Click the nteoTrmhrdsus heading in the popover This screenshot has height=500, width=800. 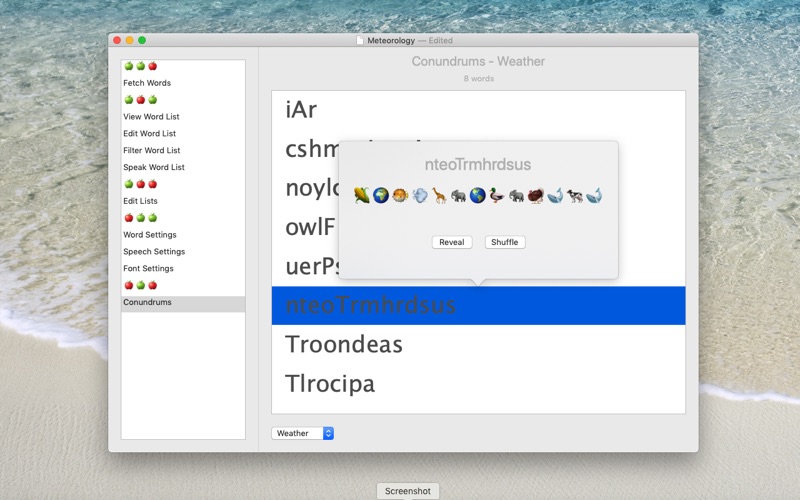[478, 164]
